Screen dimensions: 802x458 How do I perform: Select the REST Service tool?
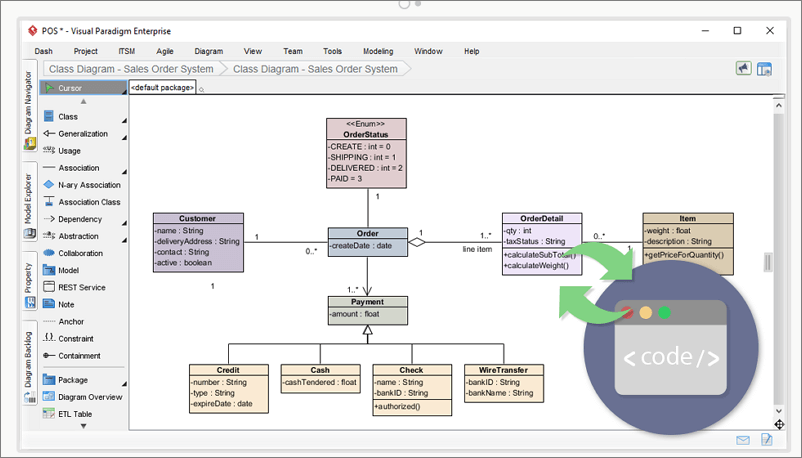83,287
